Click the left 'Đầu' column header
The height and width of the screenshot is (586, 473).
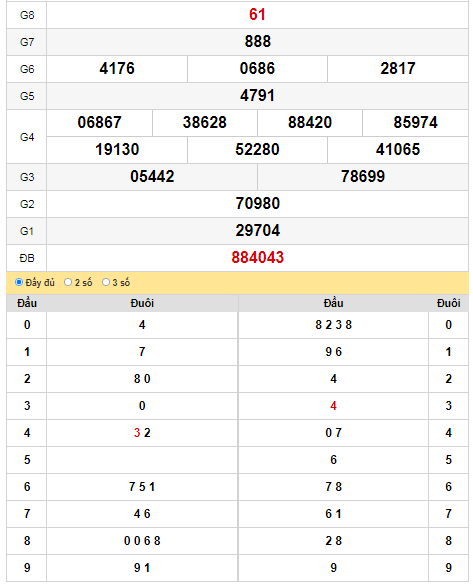(27, 303)
